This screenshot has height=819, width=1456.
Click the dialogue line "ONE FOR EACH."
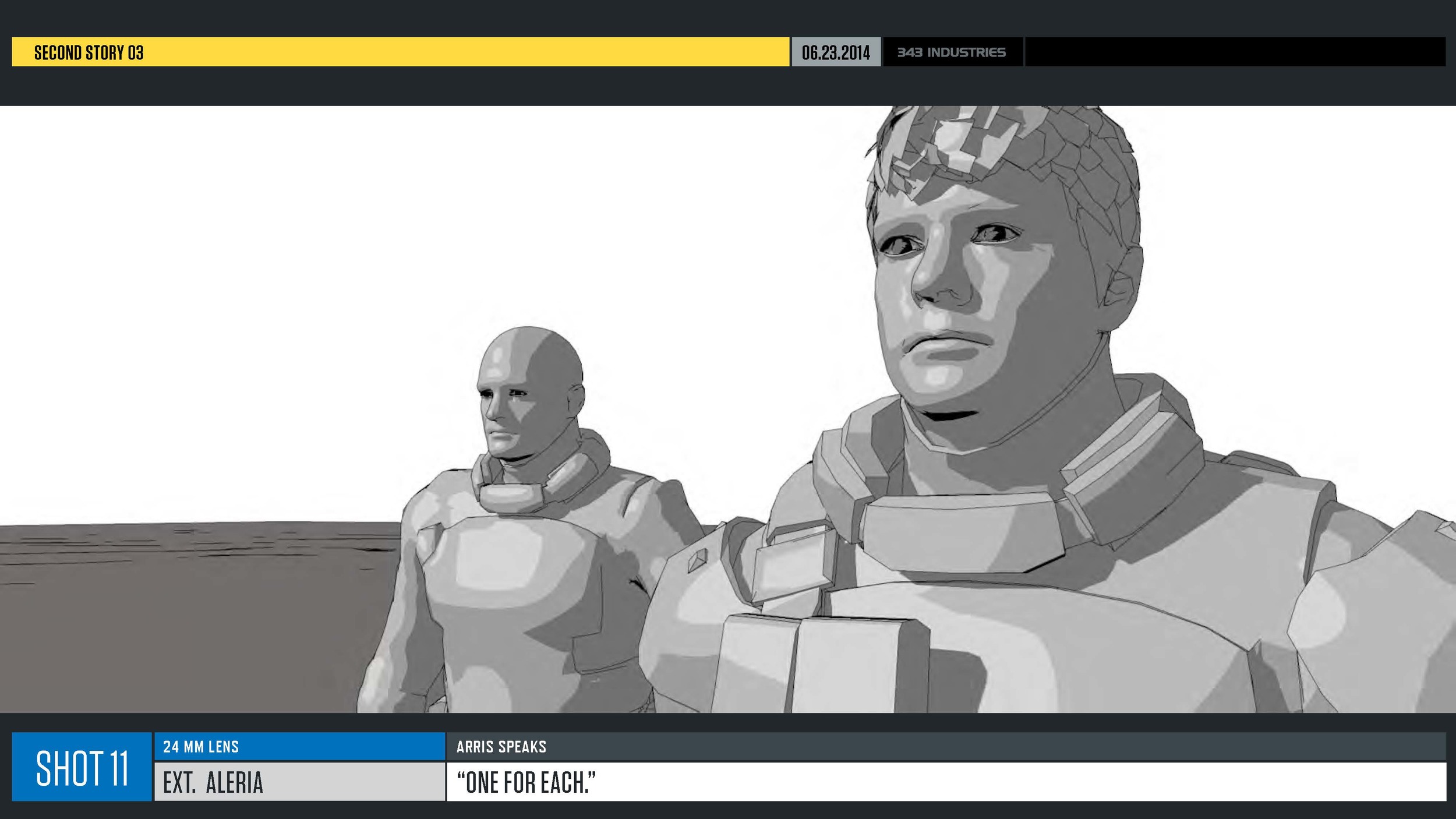pyautogui.click(x=526, y=782)
